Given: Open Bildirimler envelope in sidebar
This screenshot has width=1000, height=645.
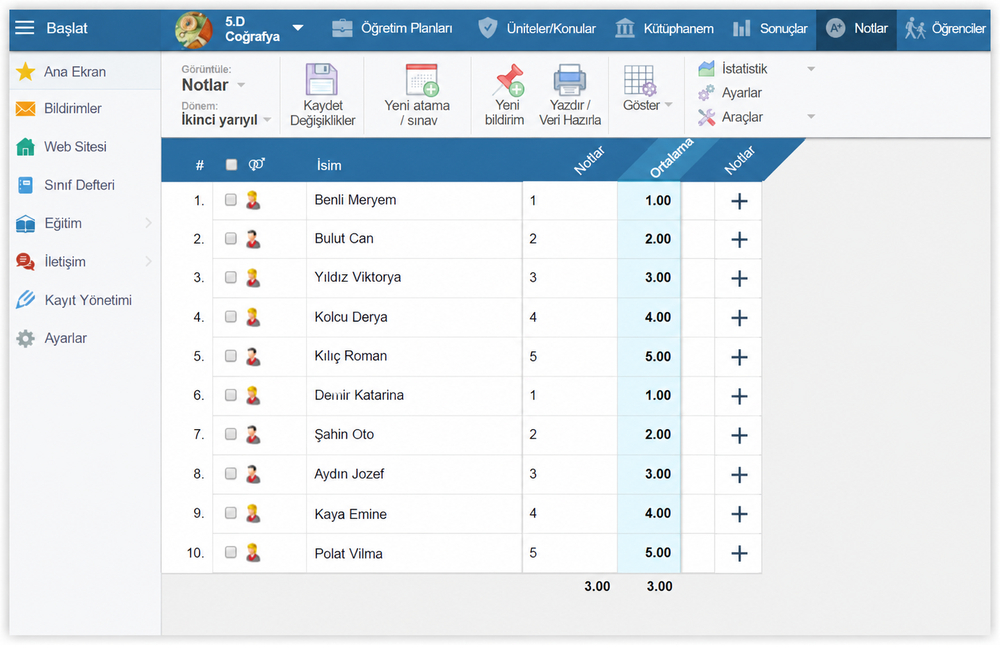Looking at the screenshot, I should [26, 109].
